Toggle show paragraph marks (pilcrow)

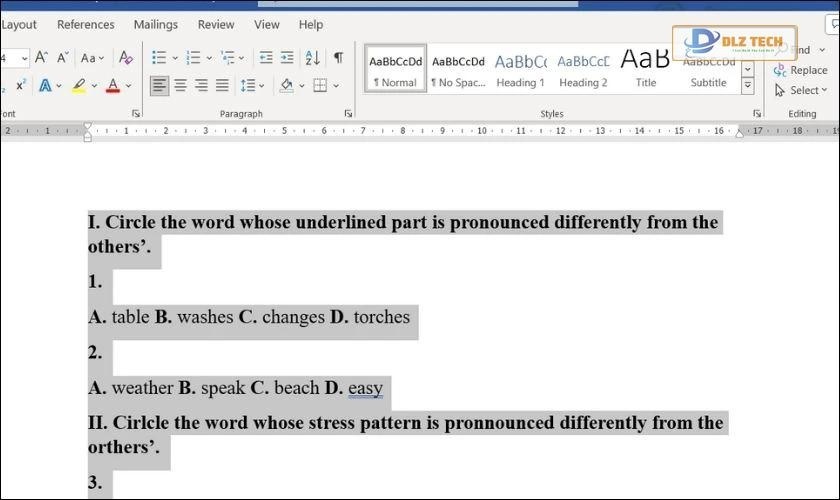(x=338, y=58)
